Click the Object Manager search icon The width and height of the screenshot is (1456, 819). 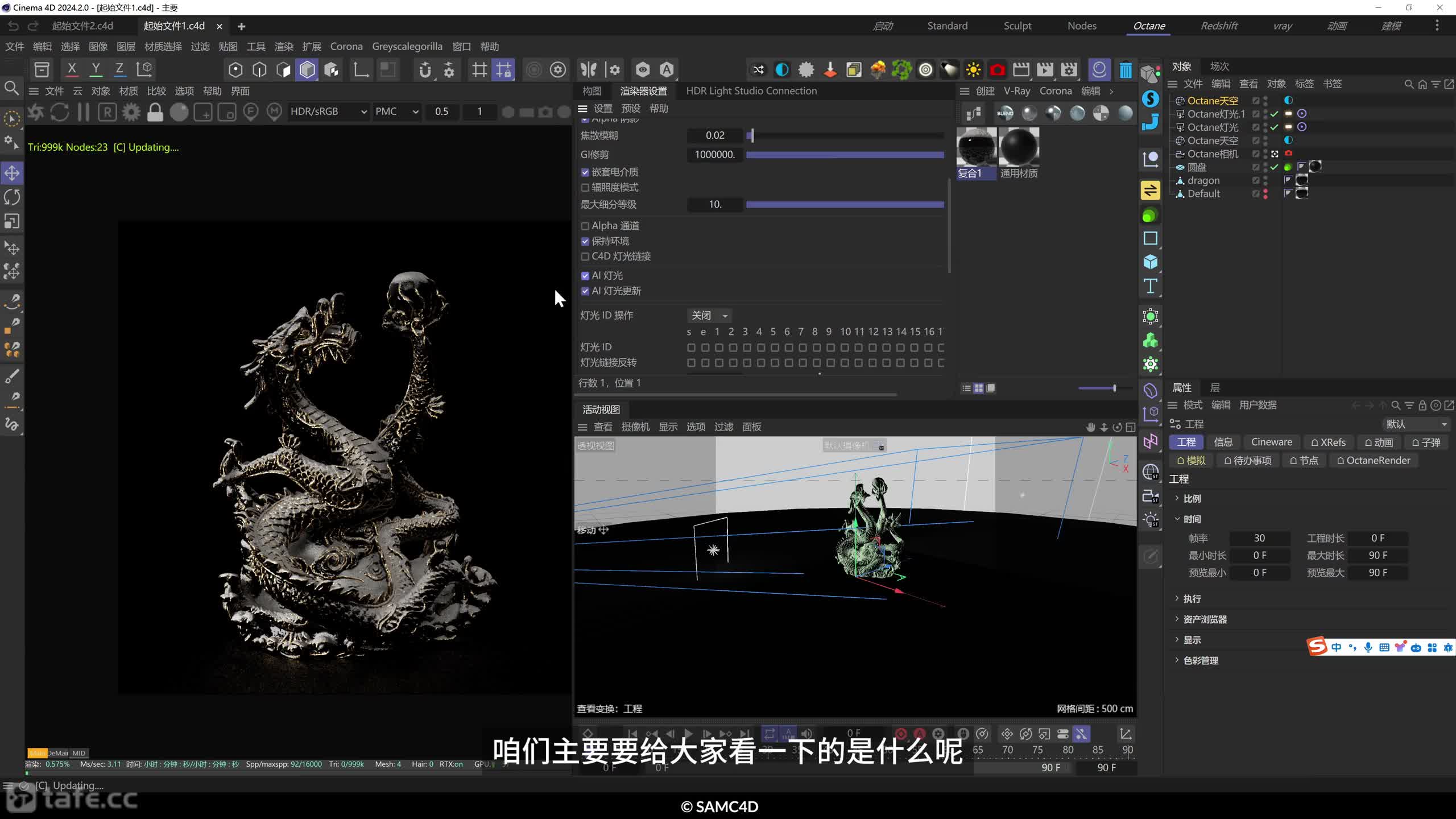[1409, 84]
